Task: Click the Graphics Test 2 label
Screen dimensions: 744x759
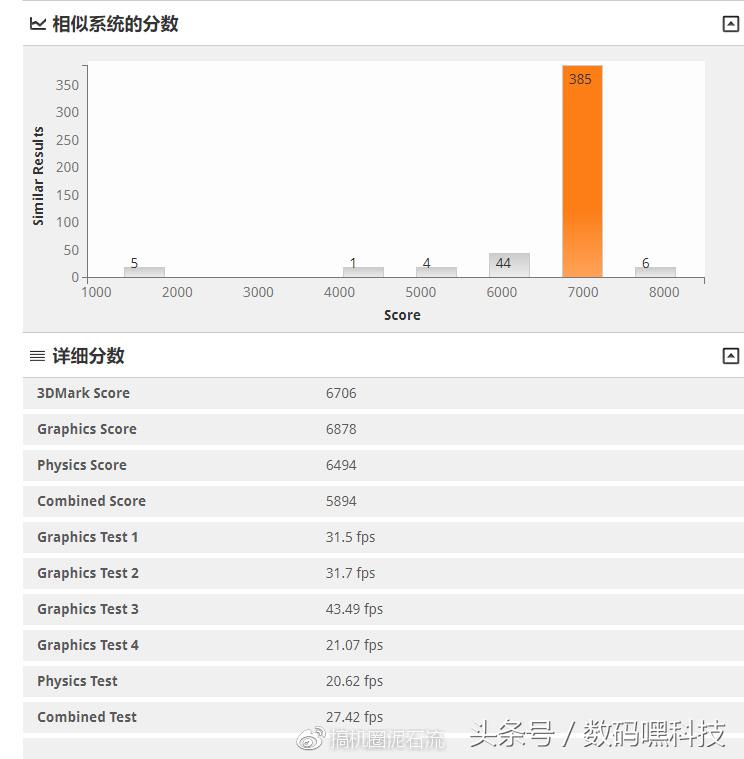Action: [88, 573]
